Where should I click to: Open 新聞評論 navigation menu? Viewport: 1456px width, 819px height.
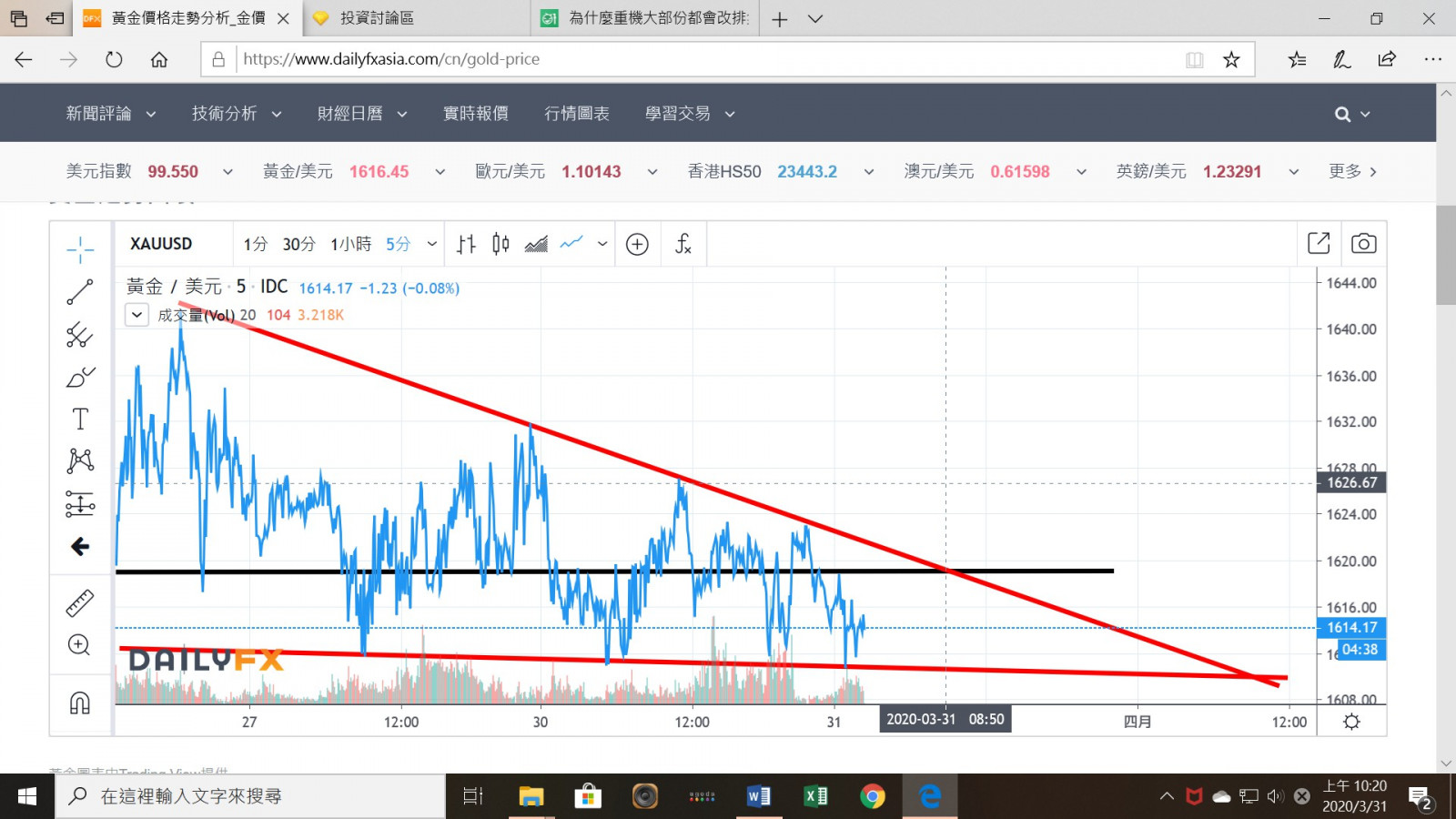point(111,114)
